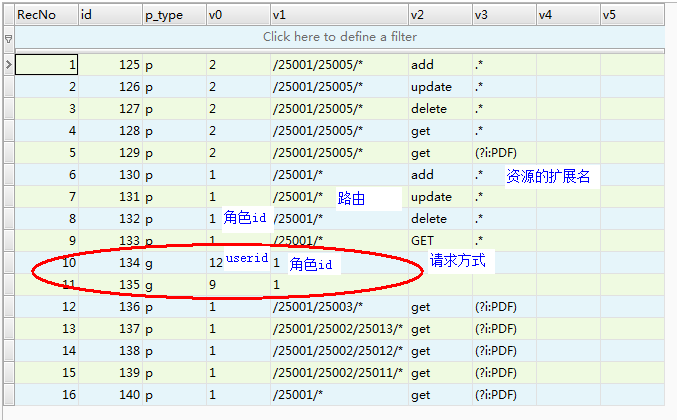Click 'update' in row id 126

click(431, 87)
